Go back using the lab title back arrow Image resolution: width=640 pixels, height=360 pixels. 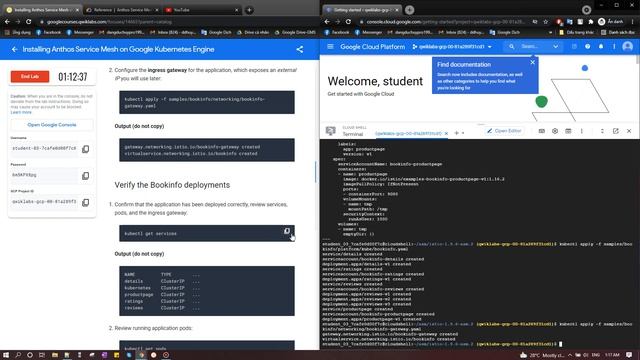[x=15, y=49]
